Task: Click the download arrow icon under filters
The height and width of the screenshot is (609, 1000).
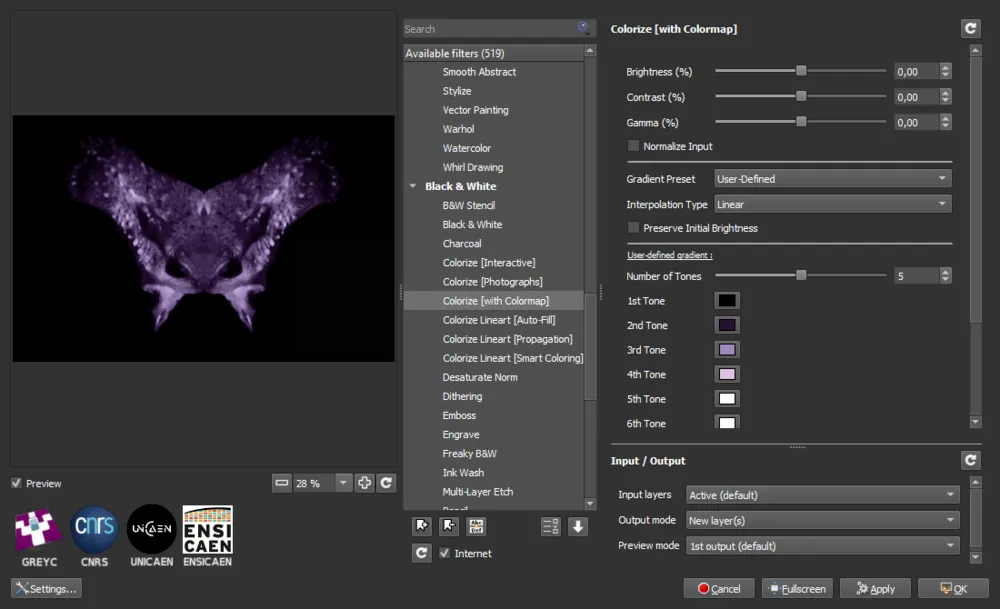Action: coord(578,526)
